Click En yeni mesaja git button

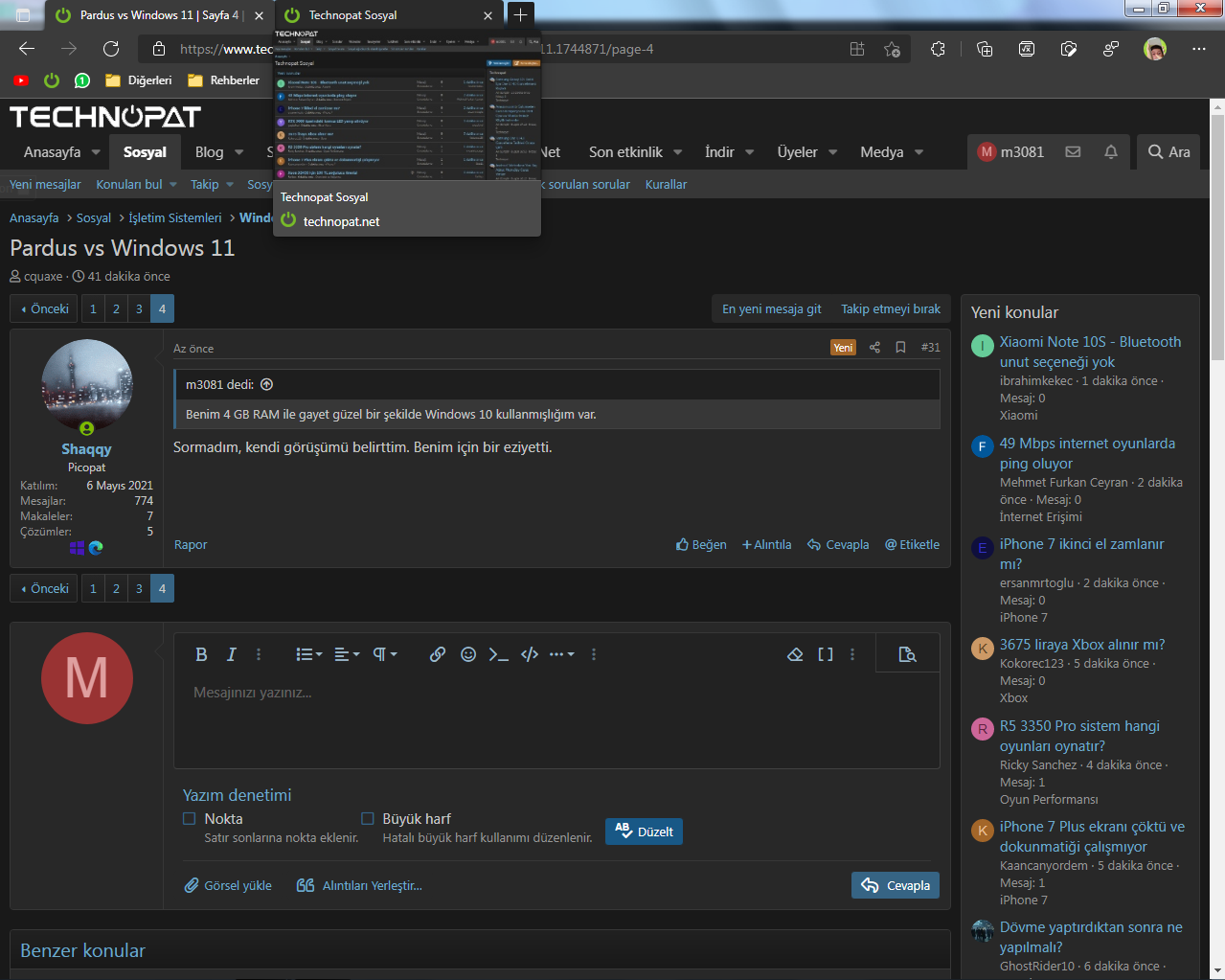coord(772,308)
